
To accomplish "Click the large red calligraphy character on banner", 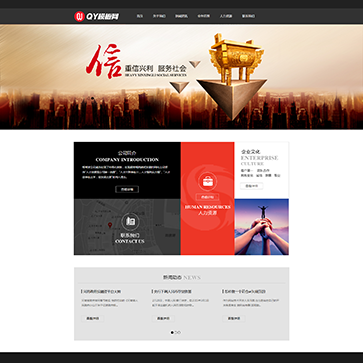I will pyautogui.click(x=104, y=62).
